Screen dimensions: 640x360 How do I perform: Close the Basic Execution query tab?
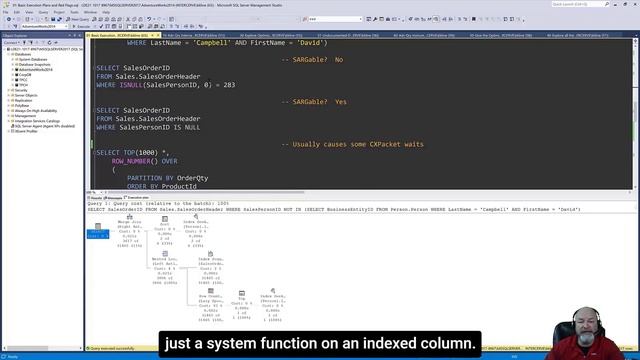click(158, 36)
